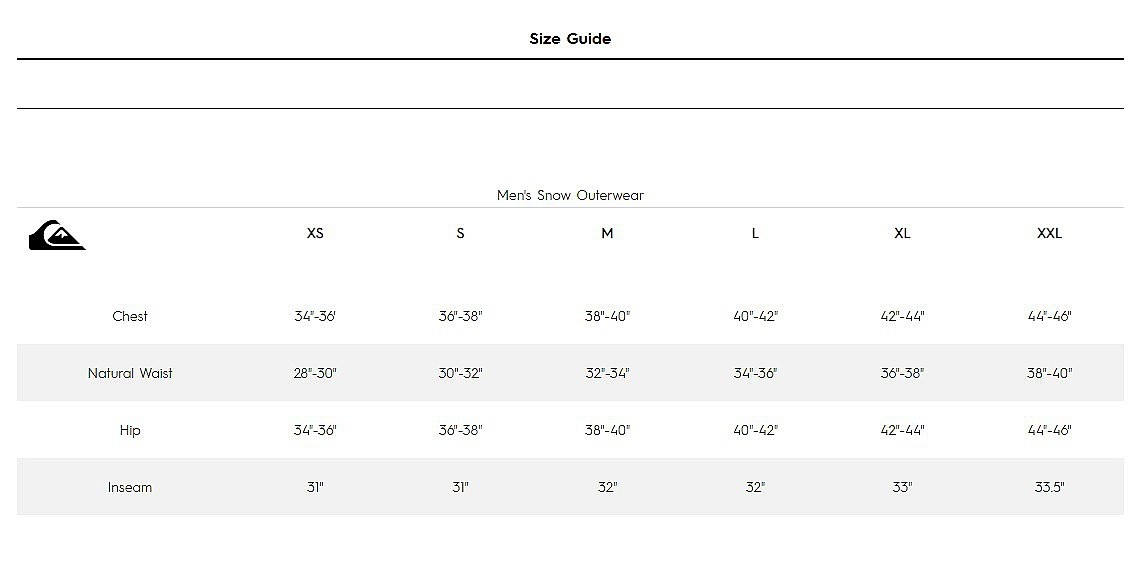Viewport: 1133px width, 579px height.
Task: Select the XS size column header
Action: pos(315,233)
